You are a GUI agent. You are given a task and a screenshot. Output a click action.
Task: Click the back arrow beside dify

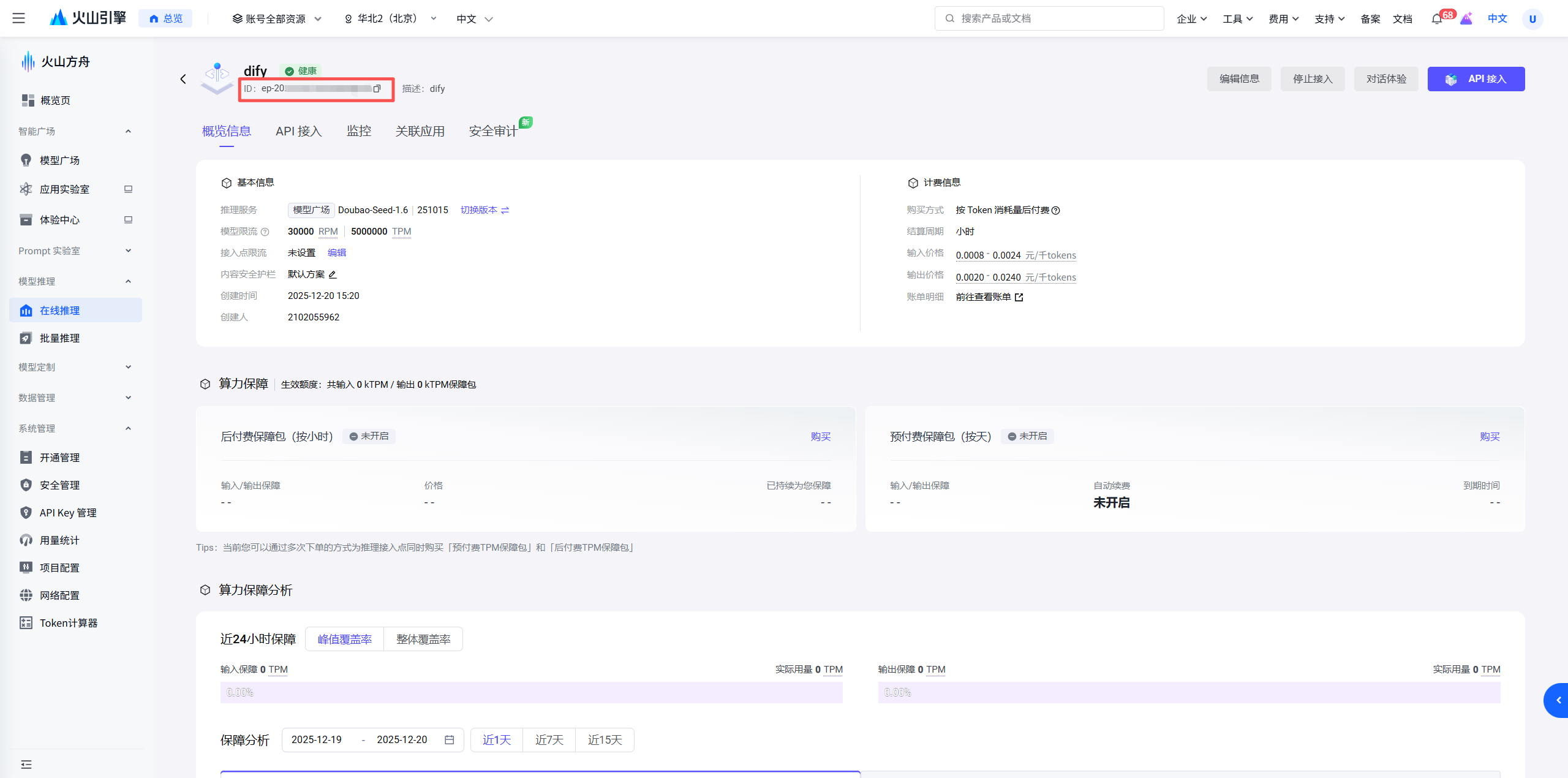(183, 79)
